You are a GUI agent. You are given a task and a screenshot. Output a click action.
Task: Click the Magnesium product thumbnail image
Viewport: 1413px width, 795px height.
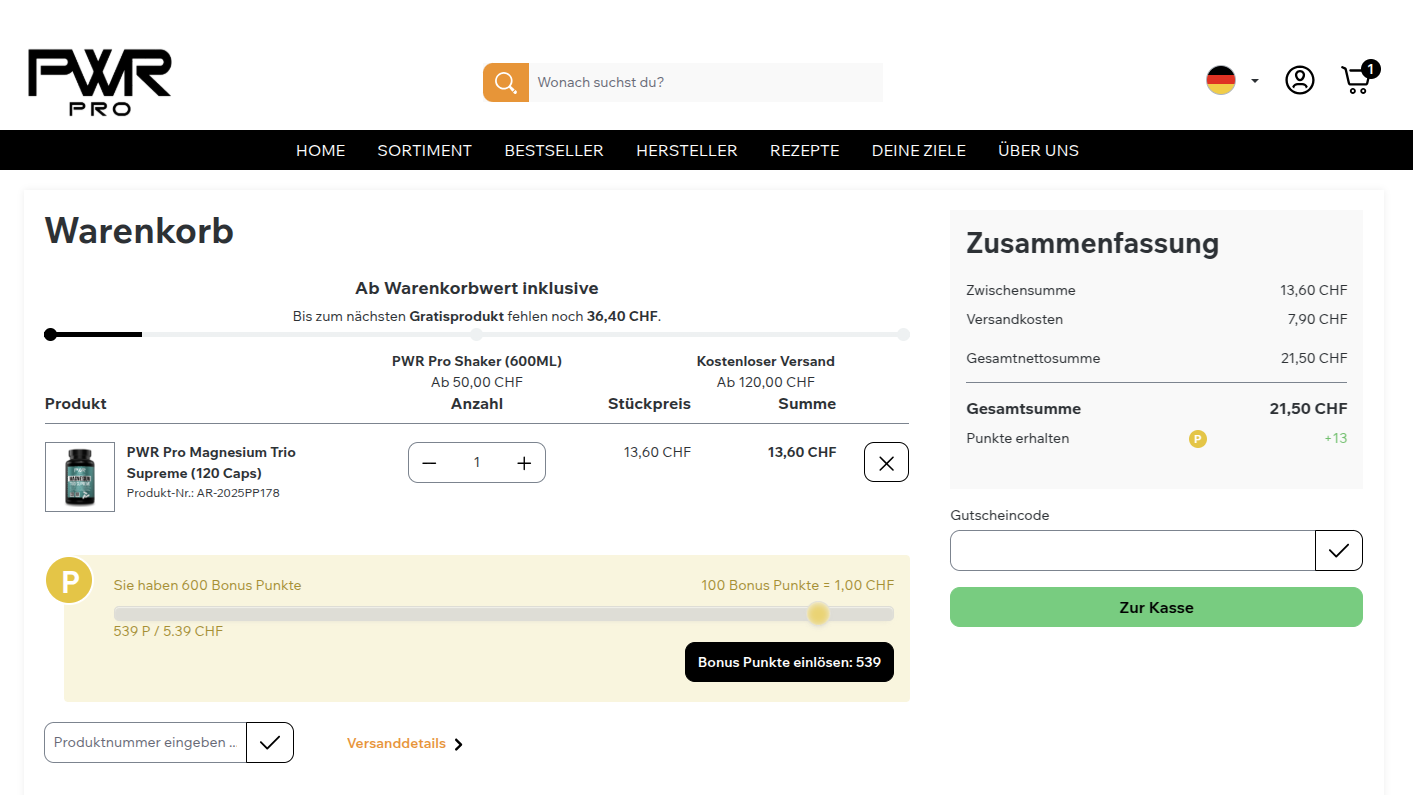[80, 477]
